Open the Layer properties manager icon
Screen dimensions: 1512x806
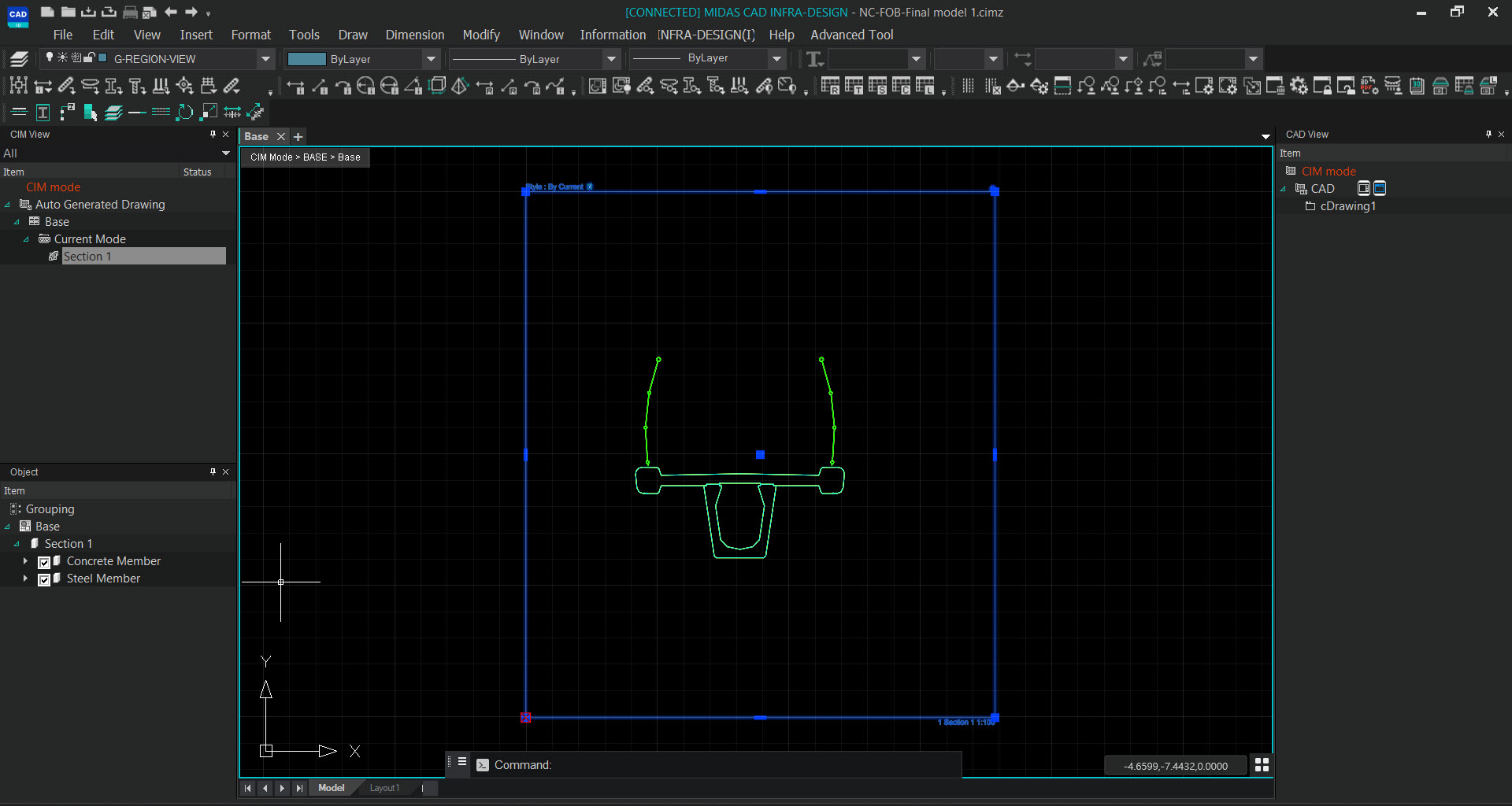(x=20, y=59)
